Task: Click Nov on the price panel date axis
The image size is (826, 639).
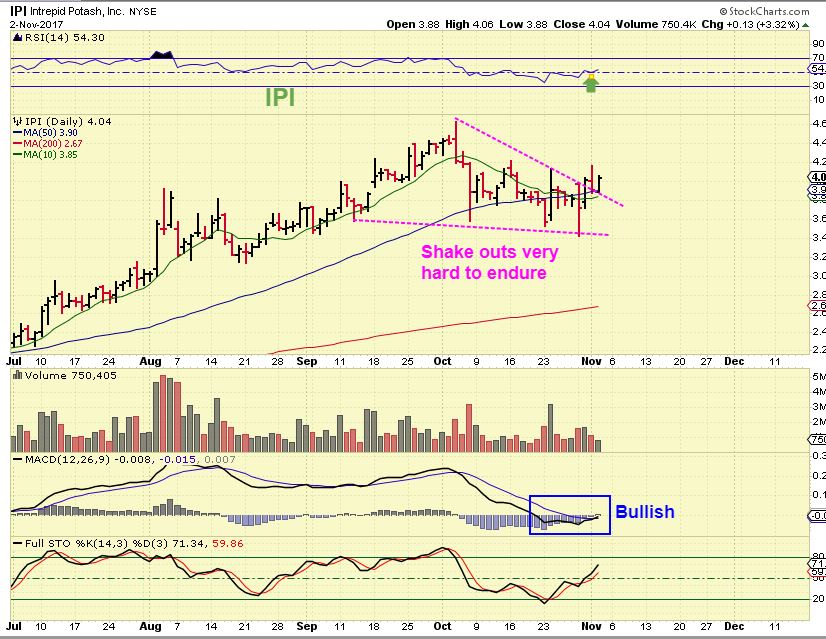Action: pyautogui.click(x=591, y=361)
